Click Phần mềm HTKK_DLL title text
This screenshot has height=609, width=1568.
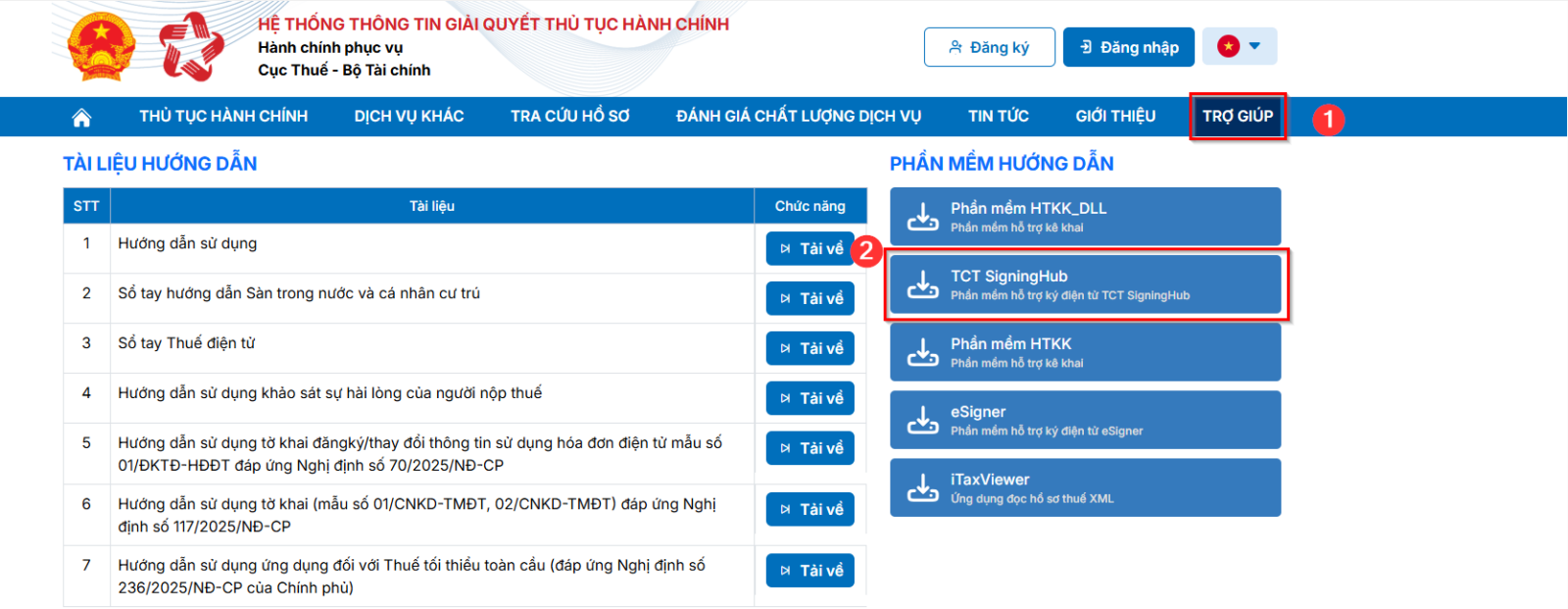tap(1028, 208)
